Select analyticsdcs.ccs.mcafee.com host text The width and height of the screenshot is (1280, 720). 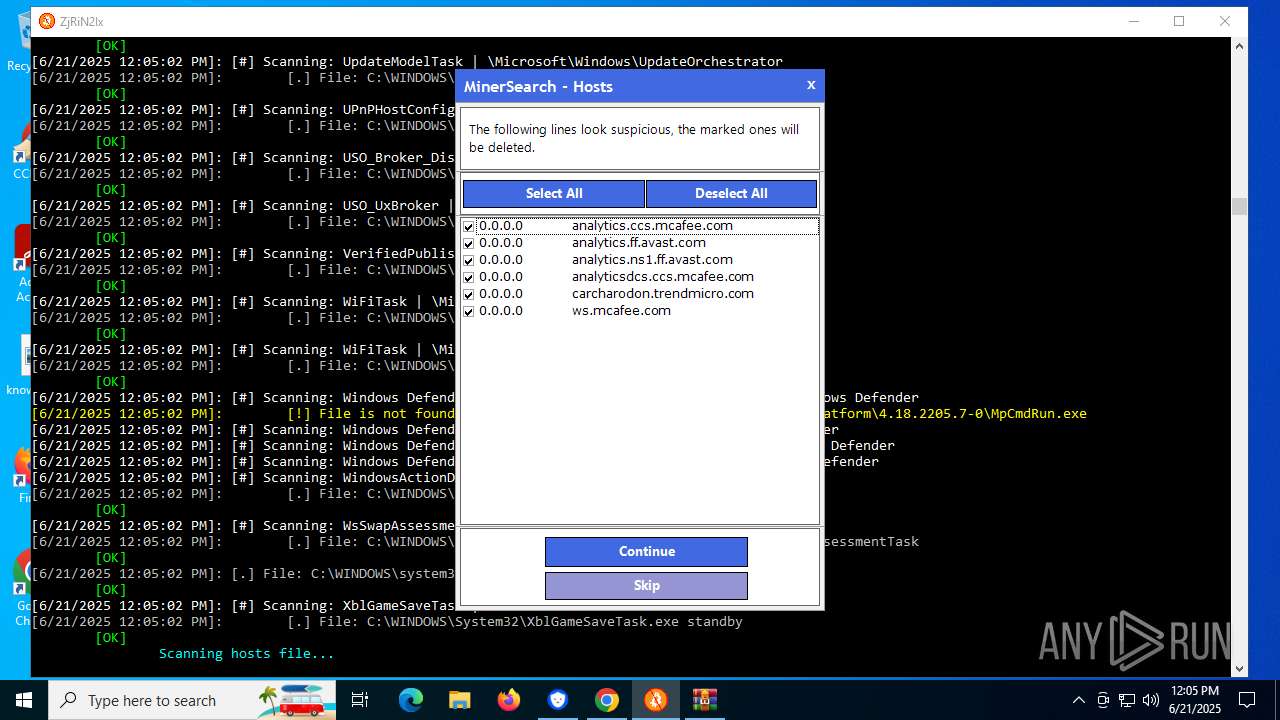pos(663,277)
